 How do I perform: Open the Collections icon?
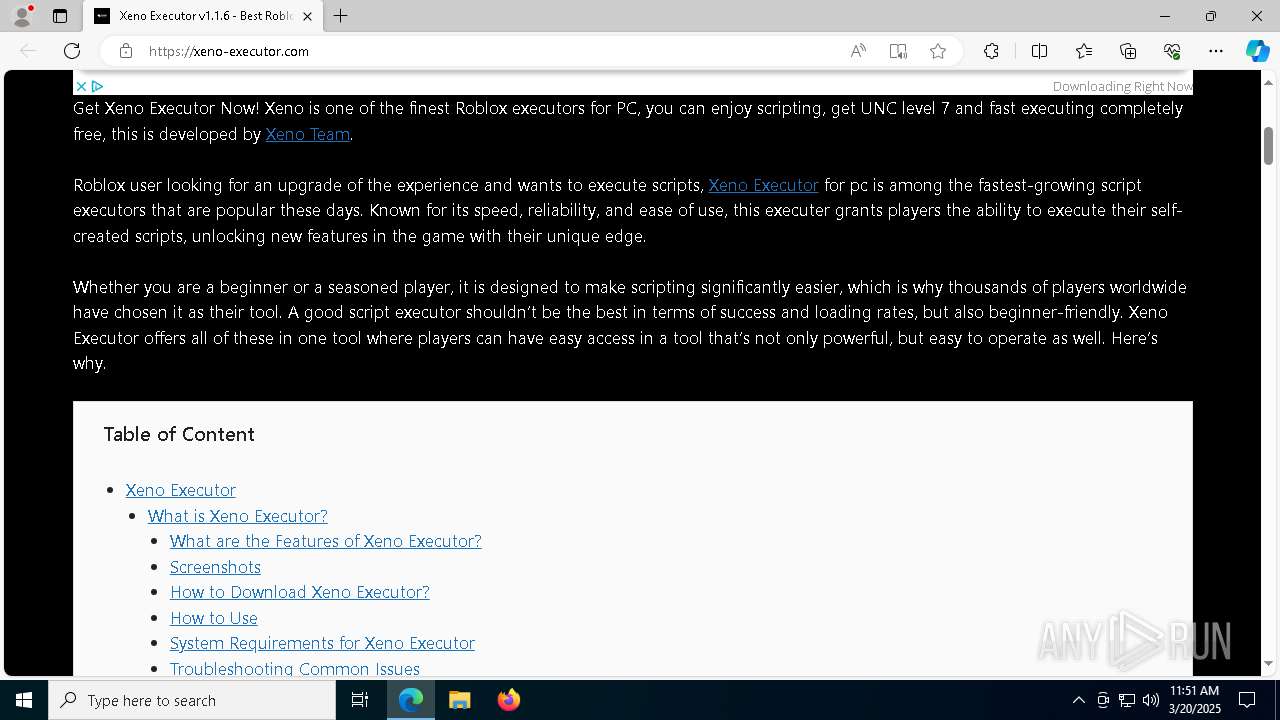coord(1128,51)
